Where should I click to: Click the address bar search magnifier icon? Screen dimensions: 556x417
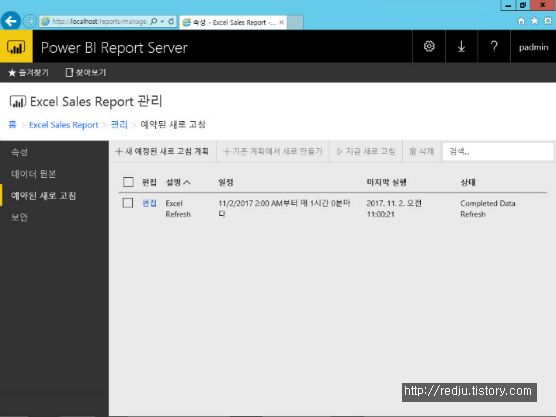point(154,22)
